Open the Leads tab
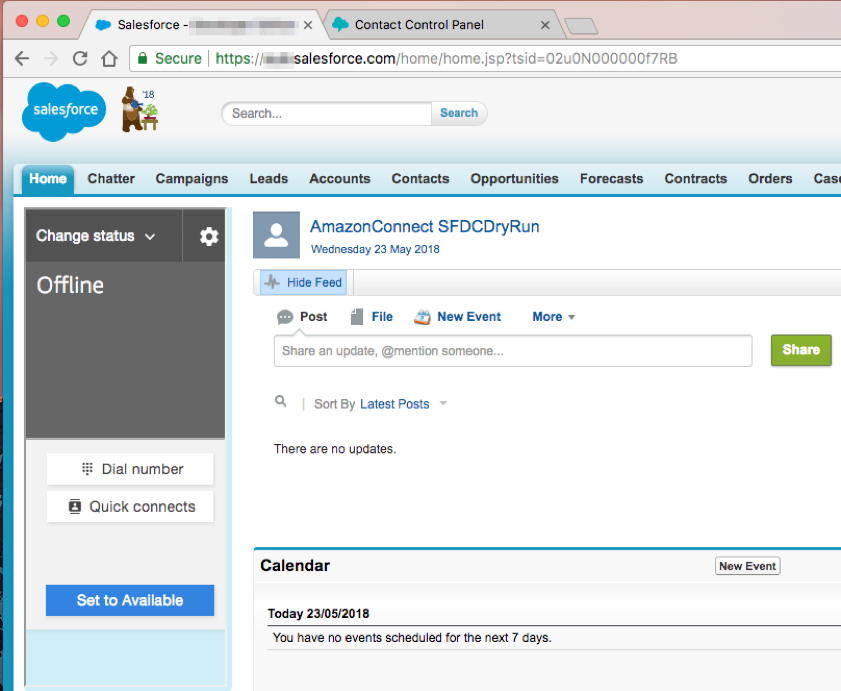The image size is (841, 691). pyautogui.click(x=269, y=179)
